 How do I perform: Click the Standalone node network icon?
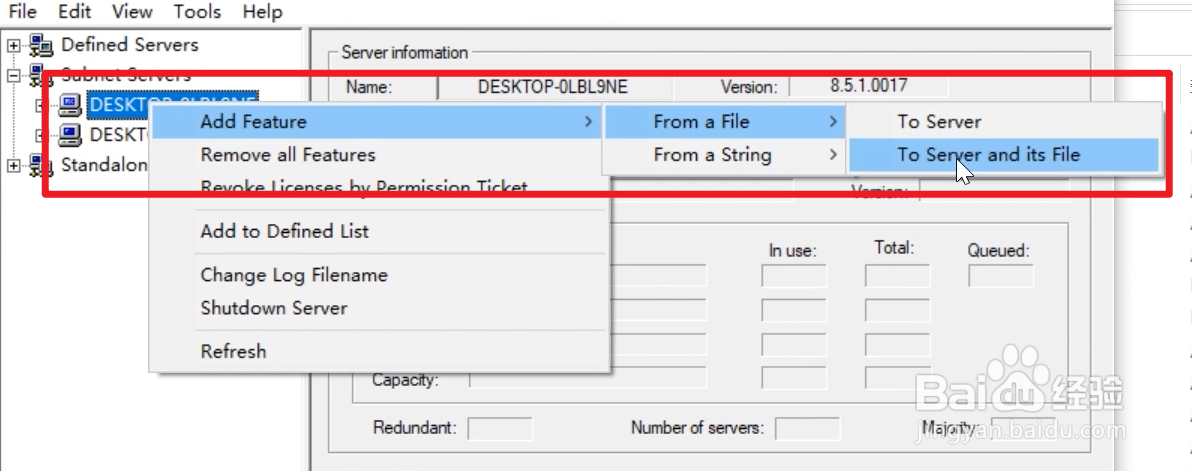(41, 165)
